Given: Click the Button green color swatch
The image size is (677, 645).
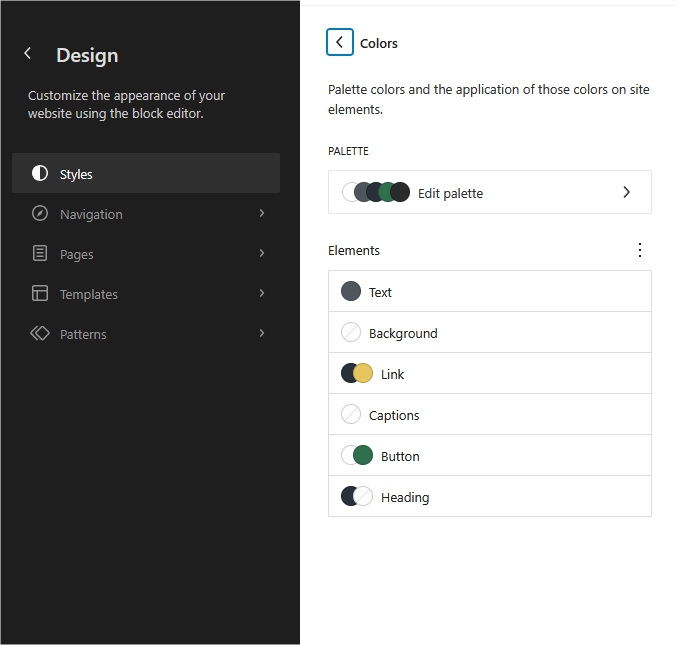Looking at the screenshot, I should pos(364,456).
